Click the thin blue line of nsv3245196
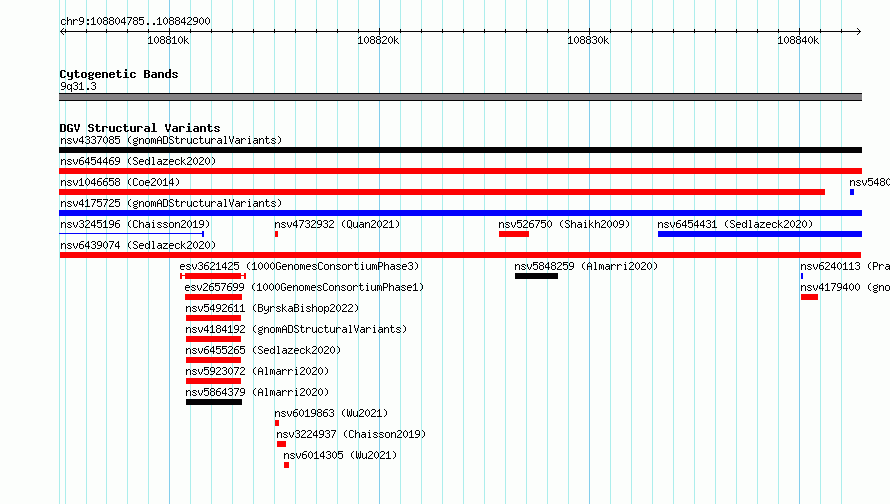Image resolution: width=890 pixels, height=504 pixels. point(131,234)
